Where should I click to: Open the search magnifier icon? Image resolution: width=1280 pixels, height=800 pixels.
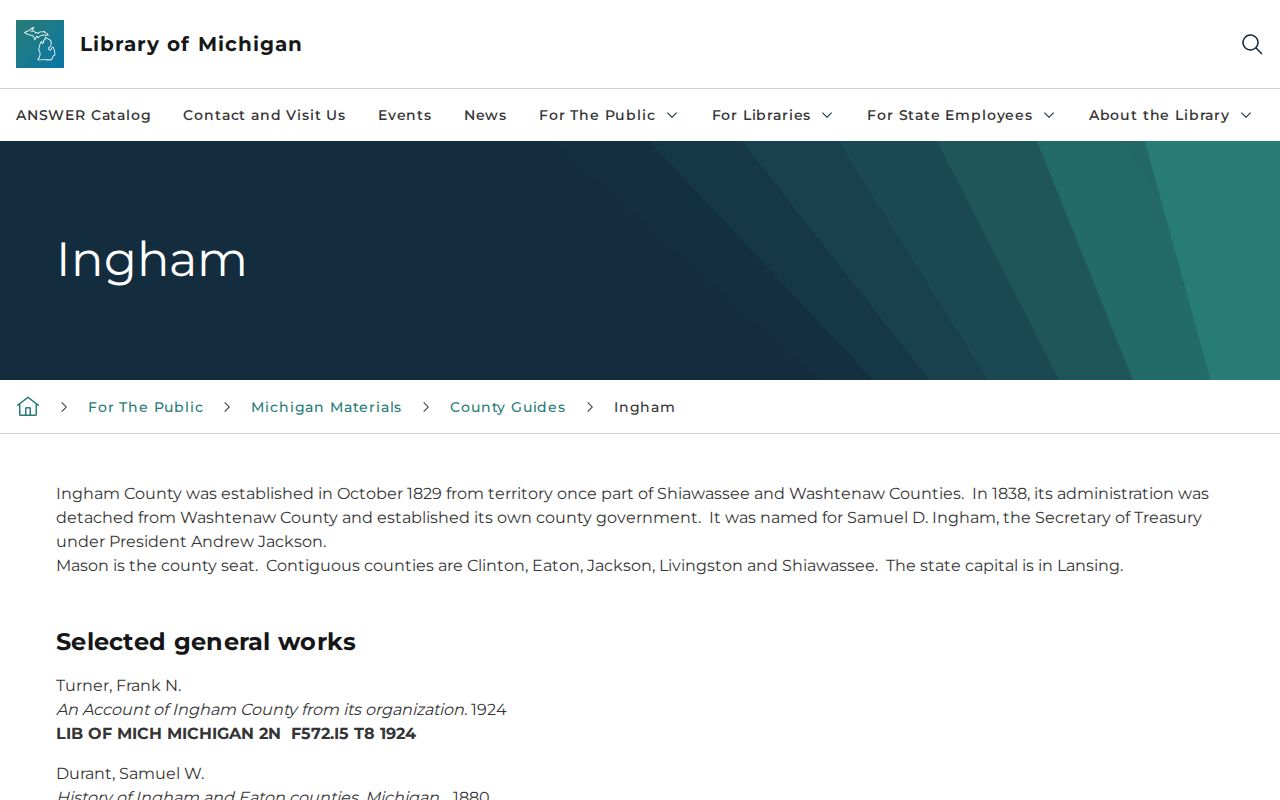[x=1252, y=44]
